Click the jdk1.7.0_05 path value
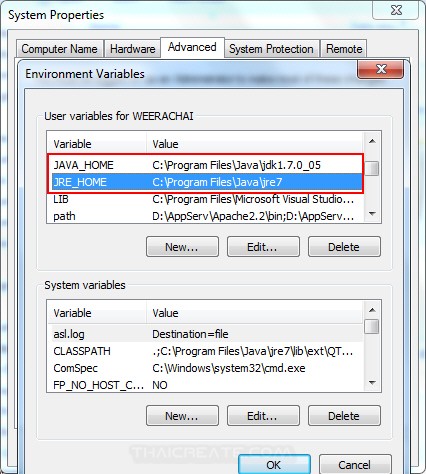This screenshot has width=426, height=474. pyautogui.click(x=236, y=165)
